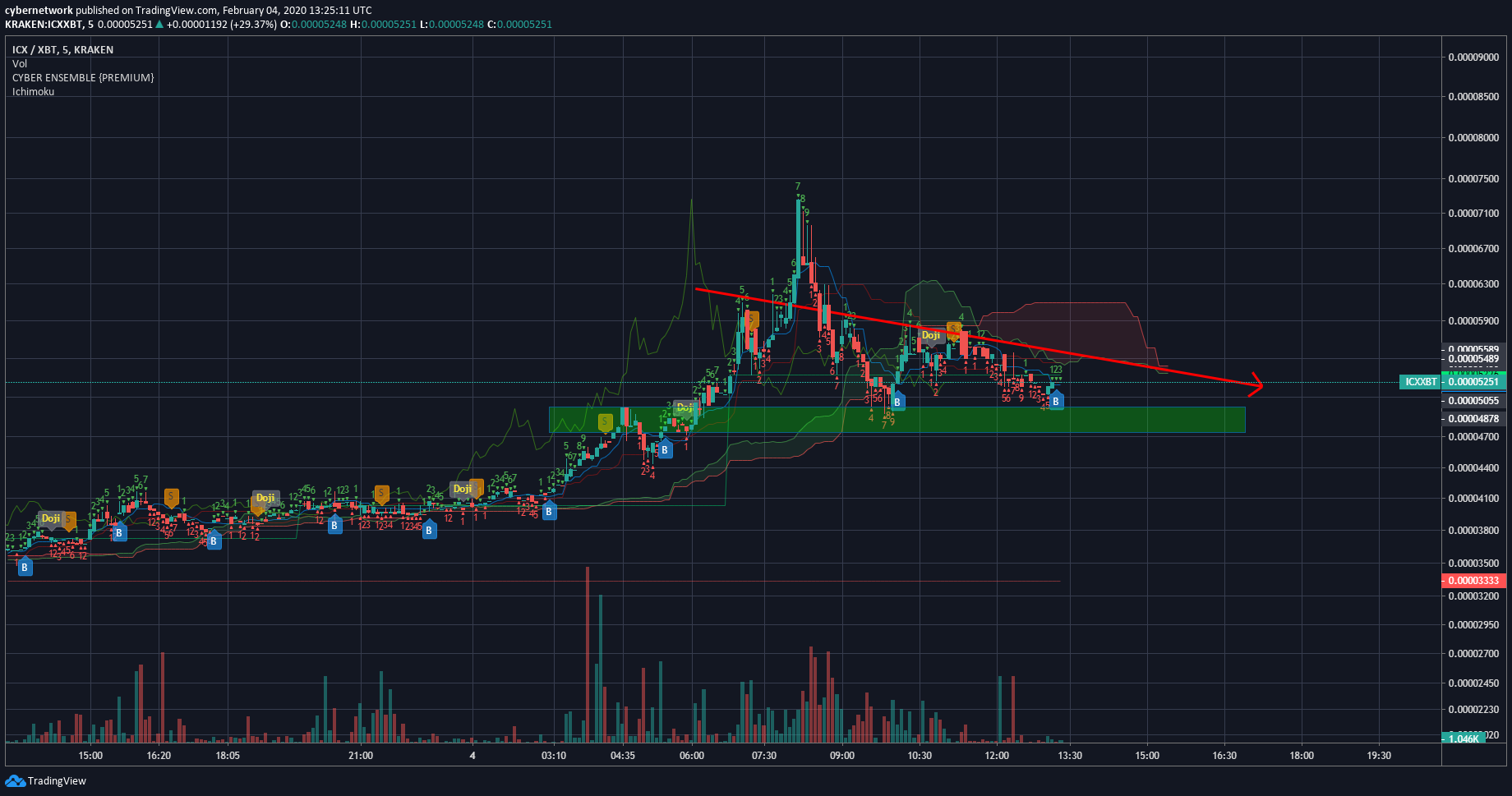Select the Ichimoku indicator legend
This screenshot has width=1512, height=796.
33,92
